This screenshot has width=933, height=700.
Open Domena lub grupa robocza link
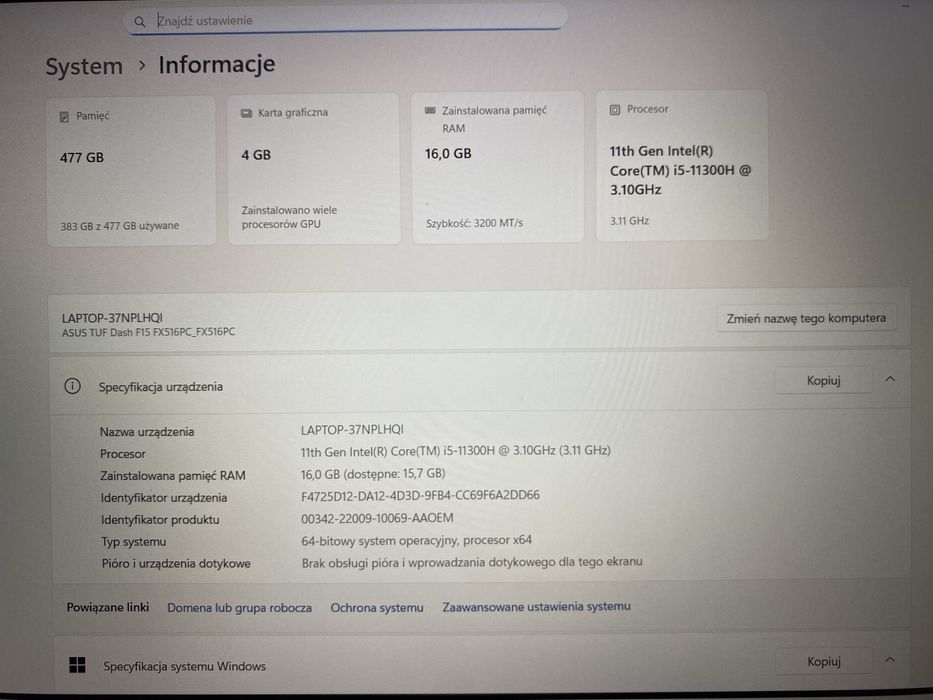click(x=239, y=608)
